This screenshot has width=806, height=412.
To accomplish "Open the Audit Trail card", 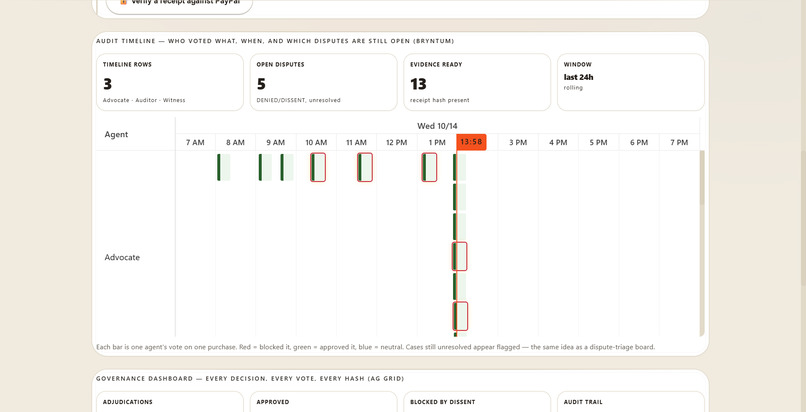I will 631,402.
